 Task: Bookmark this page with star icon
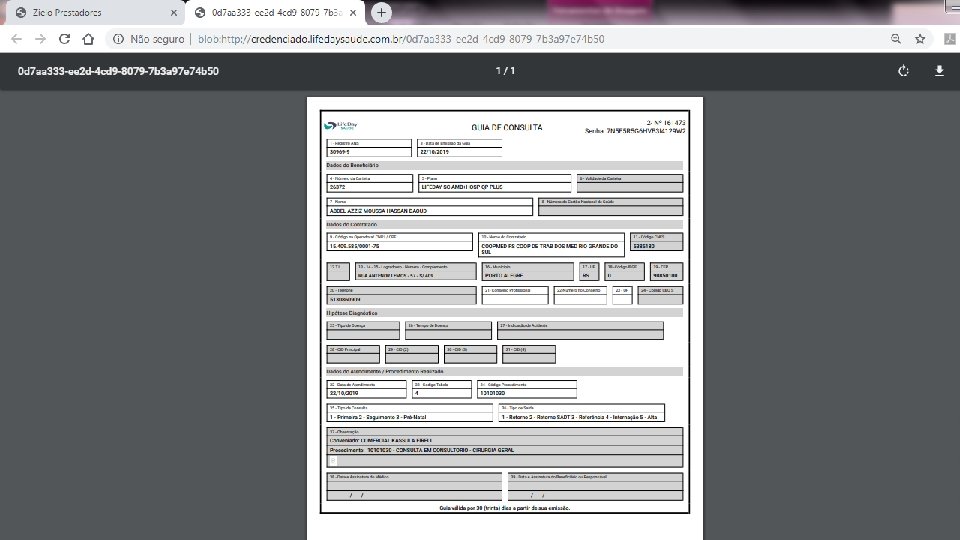[x=920, y=39]
